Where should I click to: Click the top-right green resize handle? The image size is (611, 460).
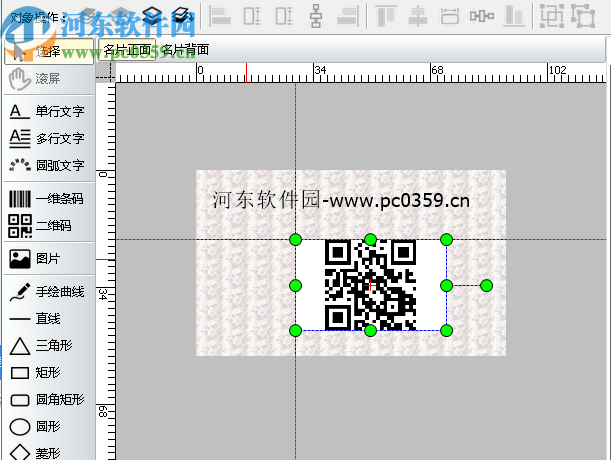click(x=447, y=239)
